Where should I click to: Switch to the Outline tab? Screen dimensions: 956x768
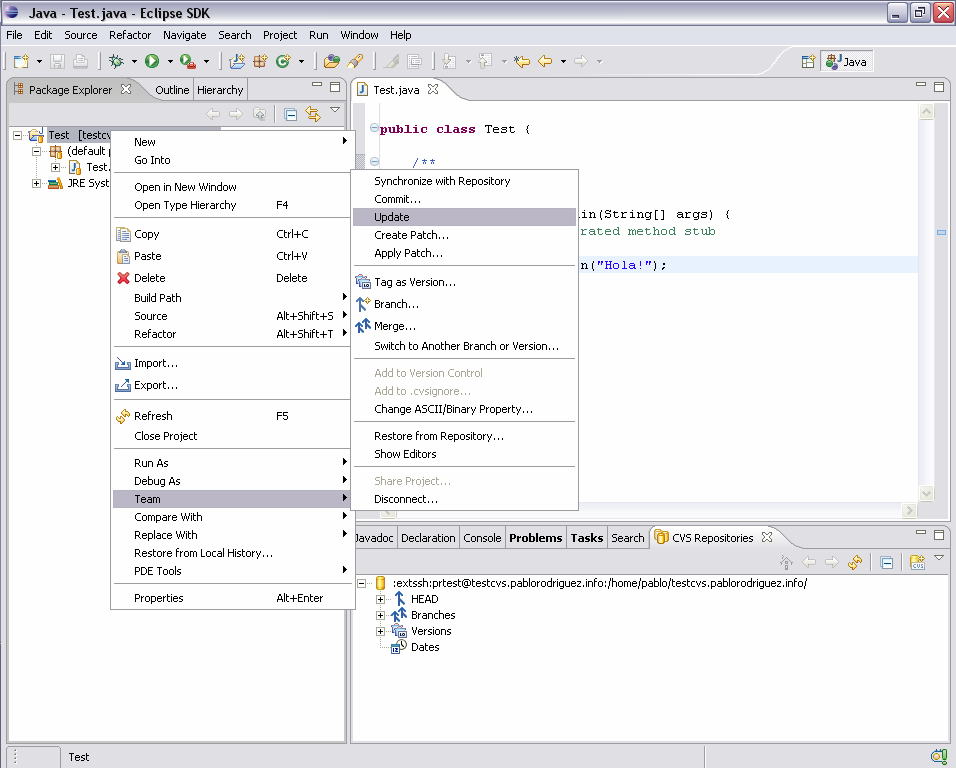[172, 90]
